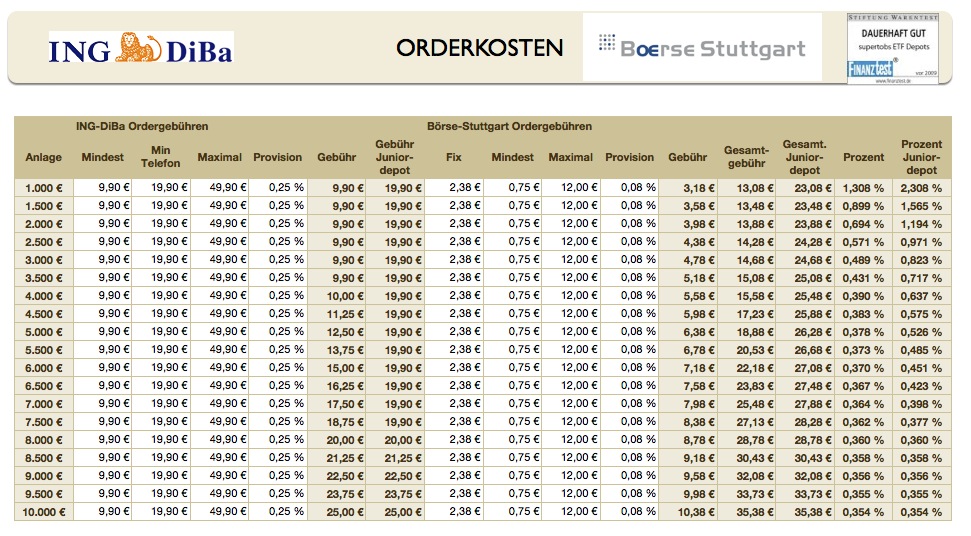Image resolution: width=971 pixels, height=536 pixels.
Task: Click the 'Gesamt. Junior-depot' column header
Action: coord(804,157)
